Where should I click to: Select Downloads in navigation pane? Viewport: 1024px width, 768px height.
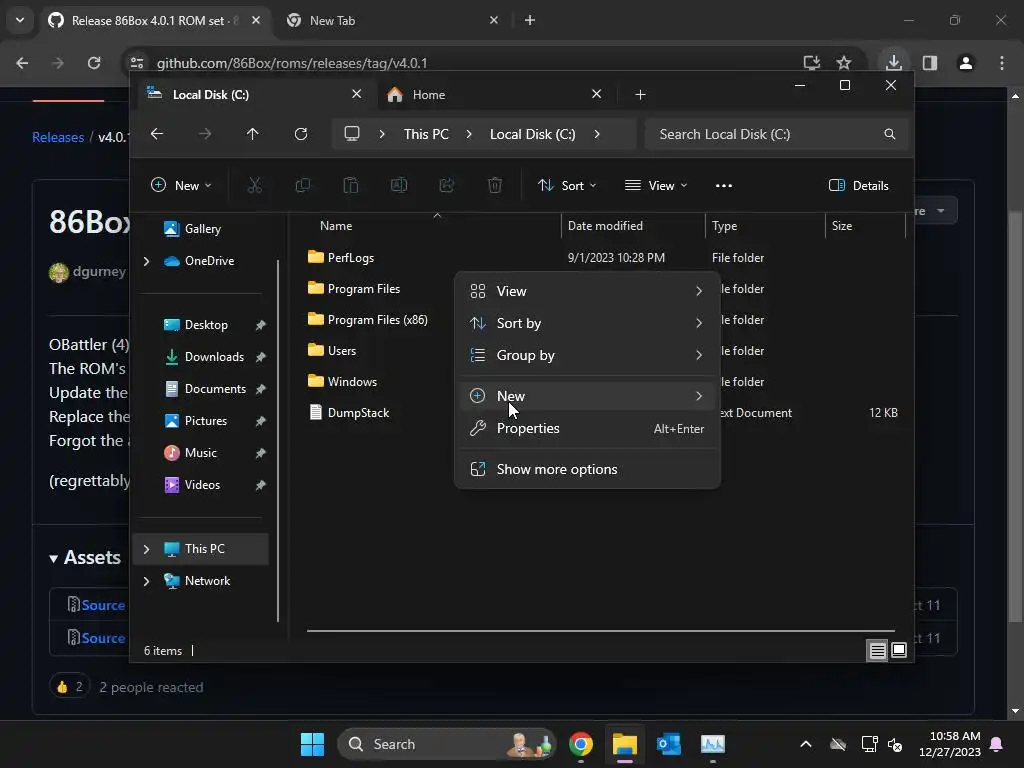coord(214,357)
